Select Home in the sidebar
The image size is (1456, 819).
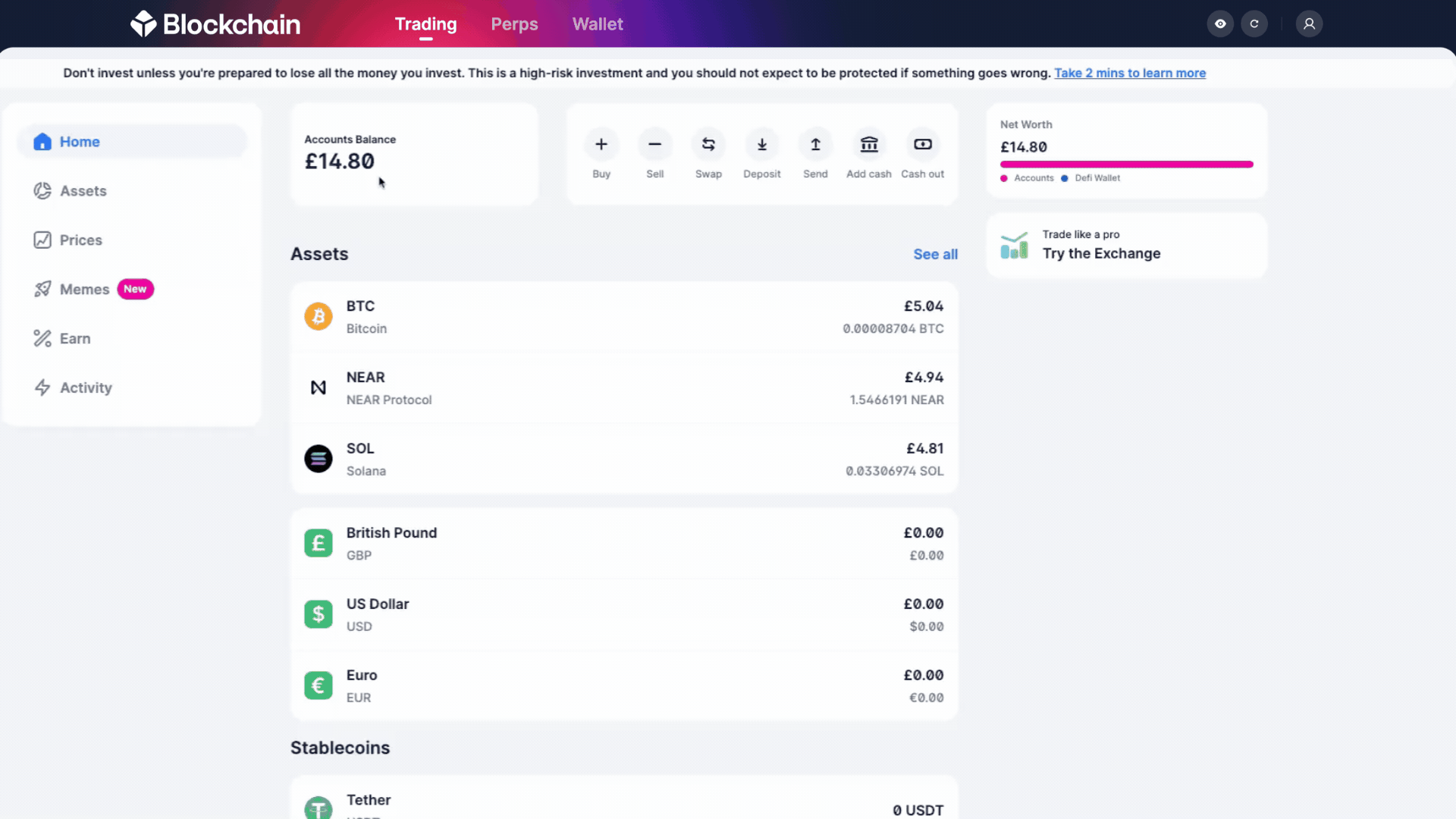(132, 142)
